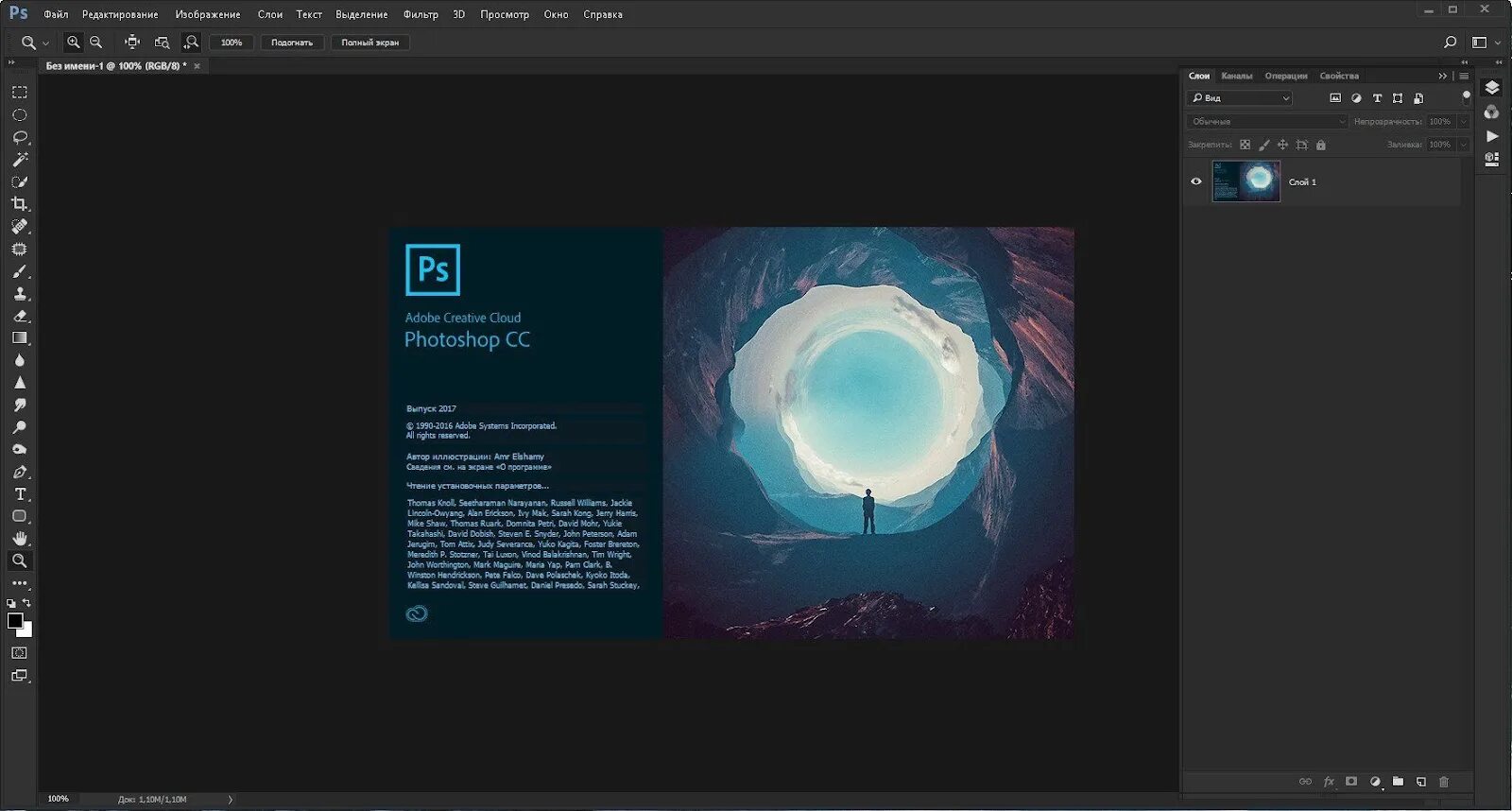Filter layers by type layer icon
The height and width of the screenshot is (811, 1512).
1377,98
